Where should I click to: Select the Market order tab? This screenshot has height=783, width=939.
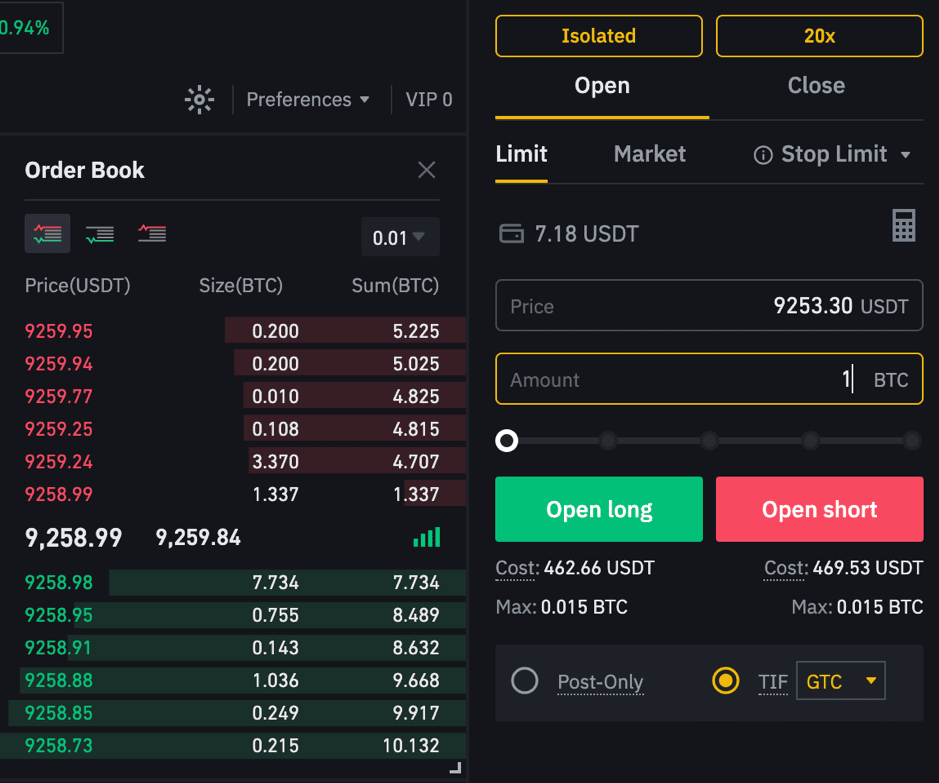click(650, 154)
